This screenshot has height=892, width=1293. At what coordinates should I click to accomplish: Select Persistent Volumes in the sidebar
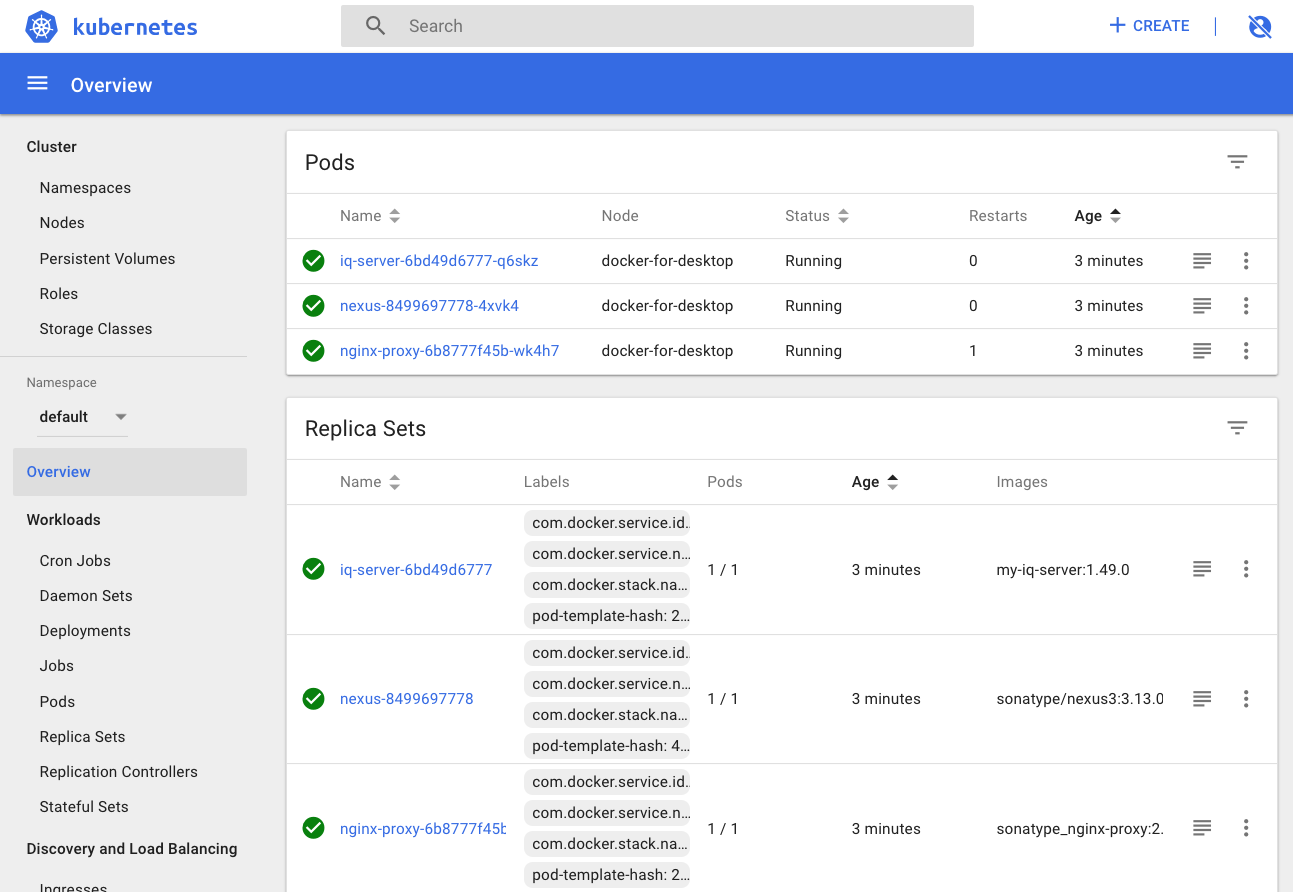click(x=107, y=259)
